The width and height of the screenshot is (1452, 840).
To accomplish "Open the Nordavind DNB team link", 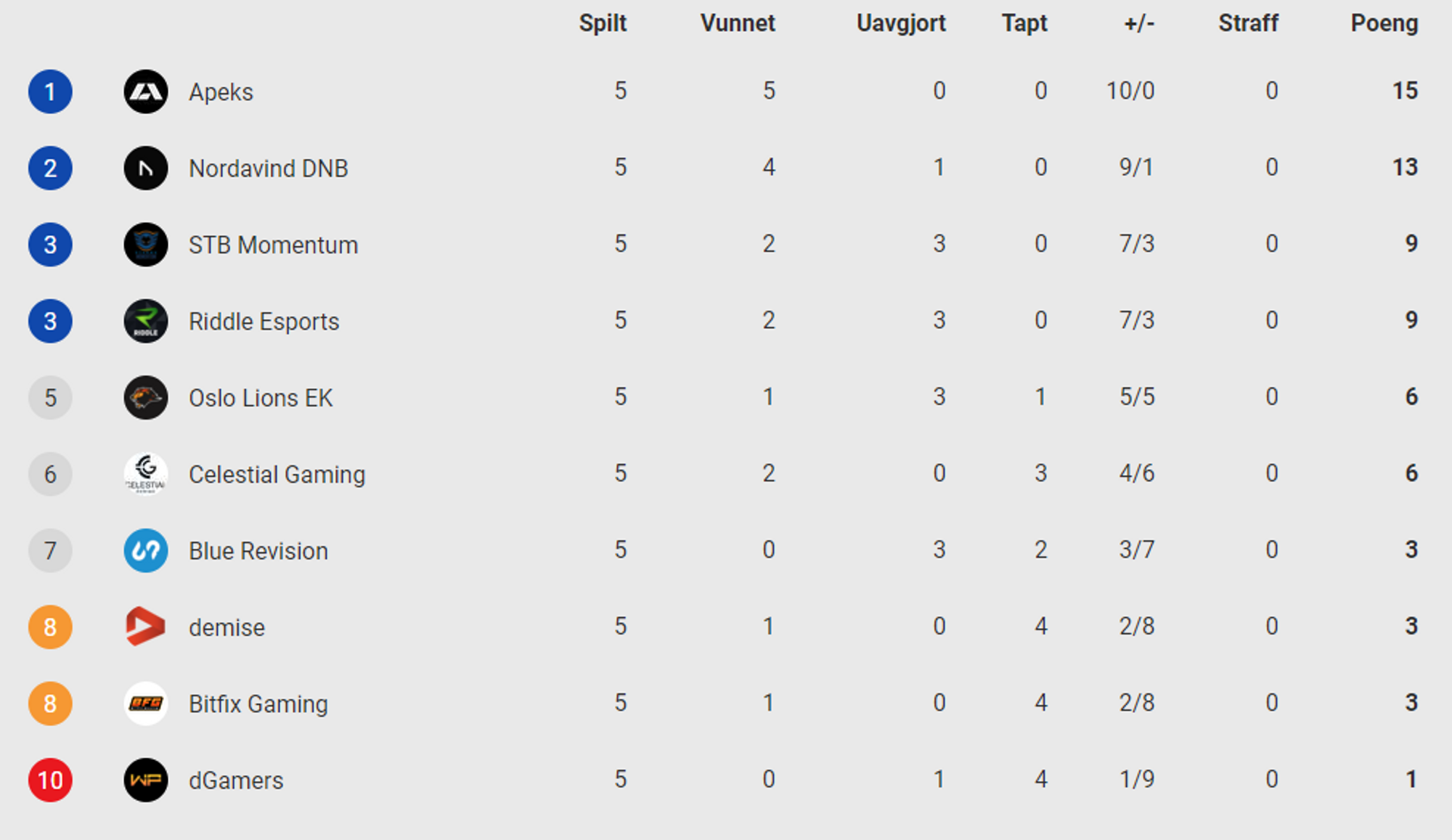I will 269,168.
